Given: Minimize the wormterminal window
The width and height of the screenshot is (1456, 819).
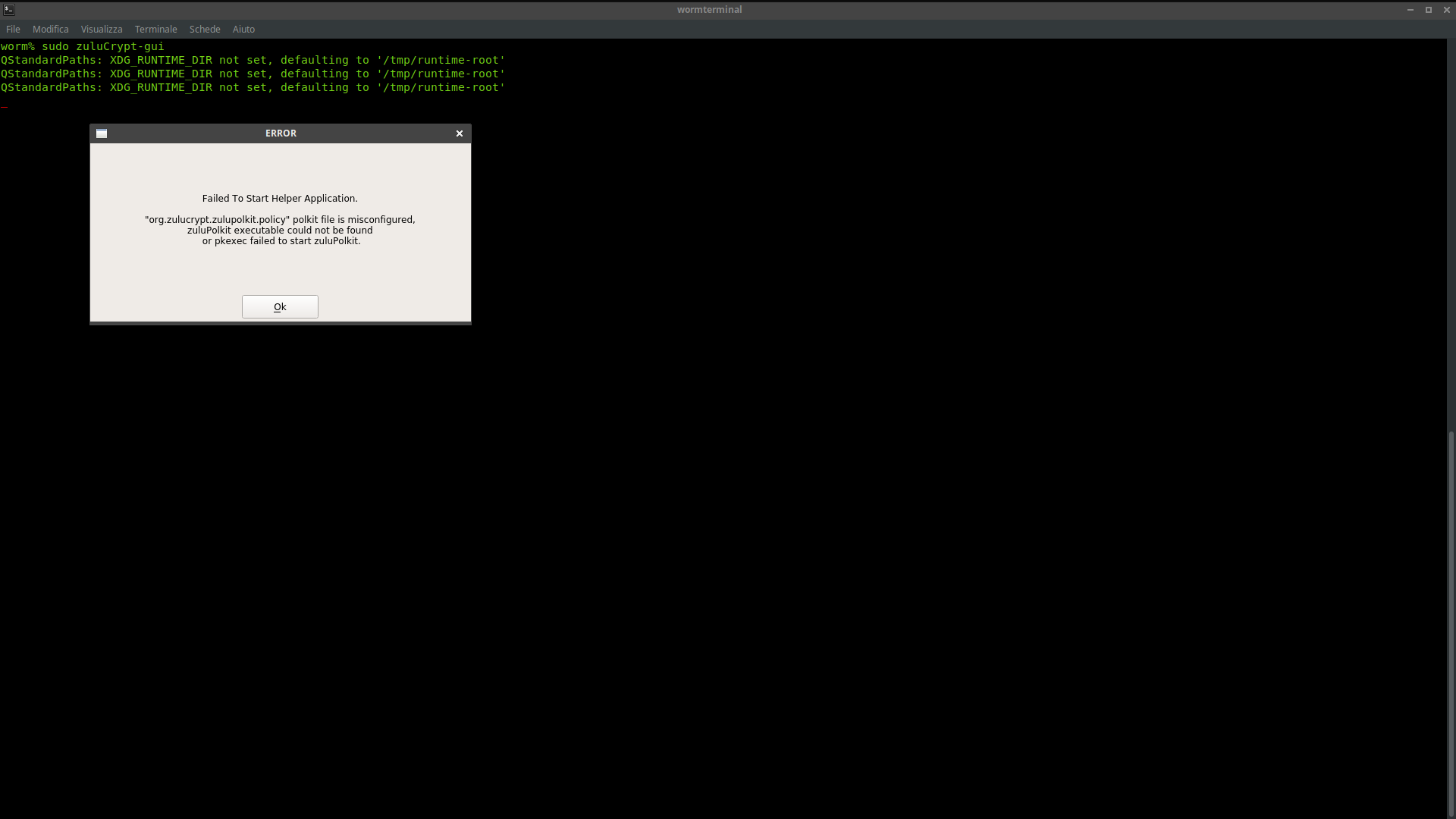Looking at the screenshot, I should [1410, 10].
